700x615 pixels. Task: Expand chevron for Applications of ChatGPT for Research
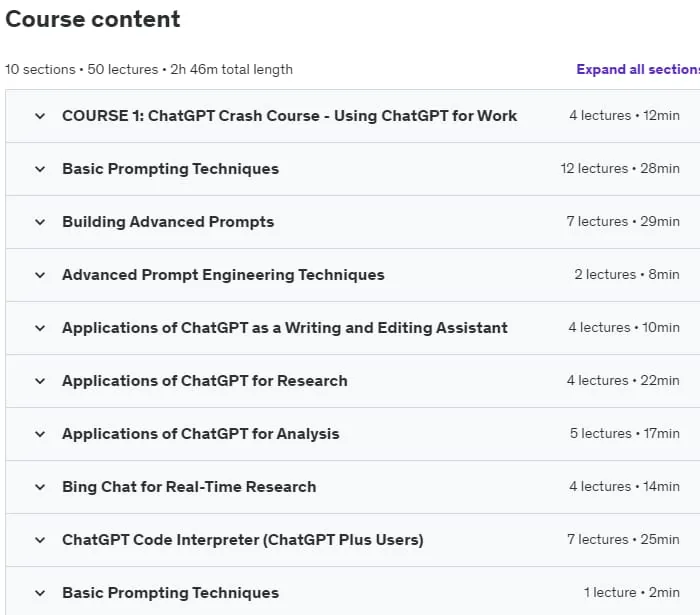[x=40, y=381]
